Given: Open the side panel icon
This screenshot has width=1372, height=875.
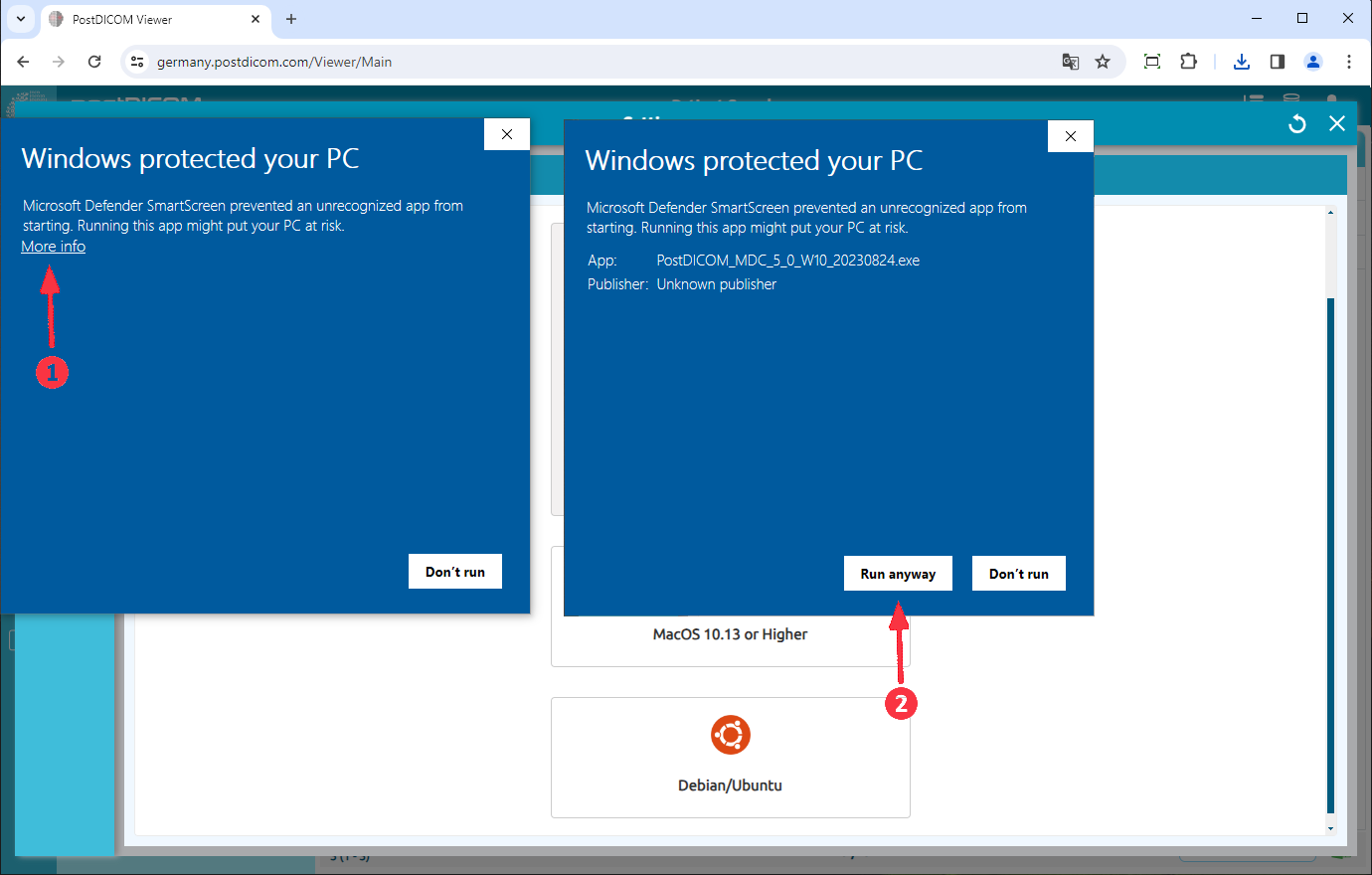Looking at the screenshot, I should 1277,62.
